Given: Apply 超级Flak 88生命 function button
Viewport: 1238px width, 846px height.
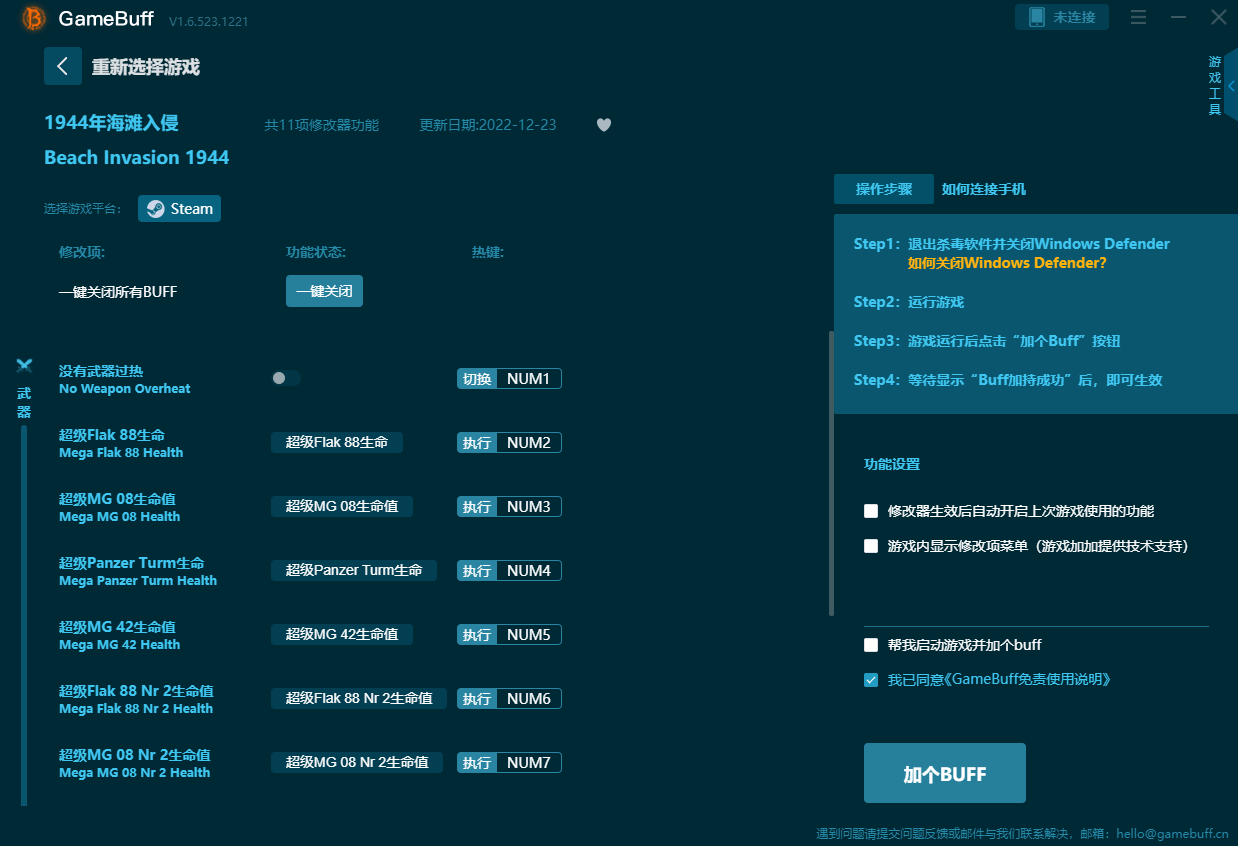Looking at the screenshot, I should click(x=337, y=442).
